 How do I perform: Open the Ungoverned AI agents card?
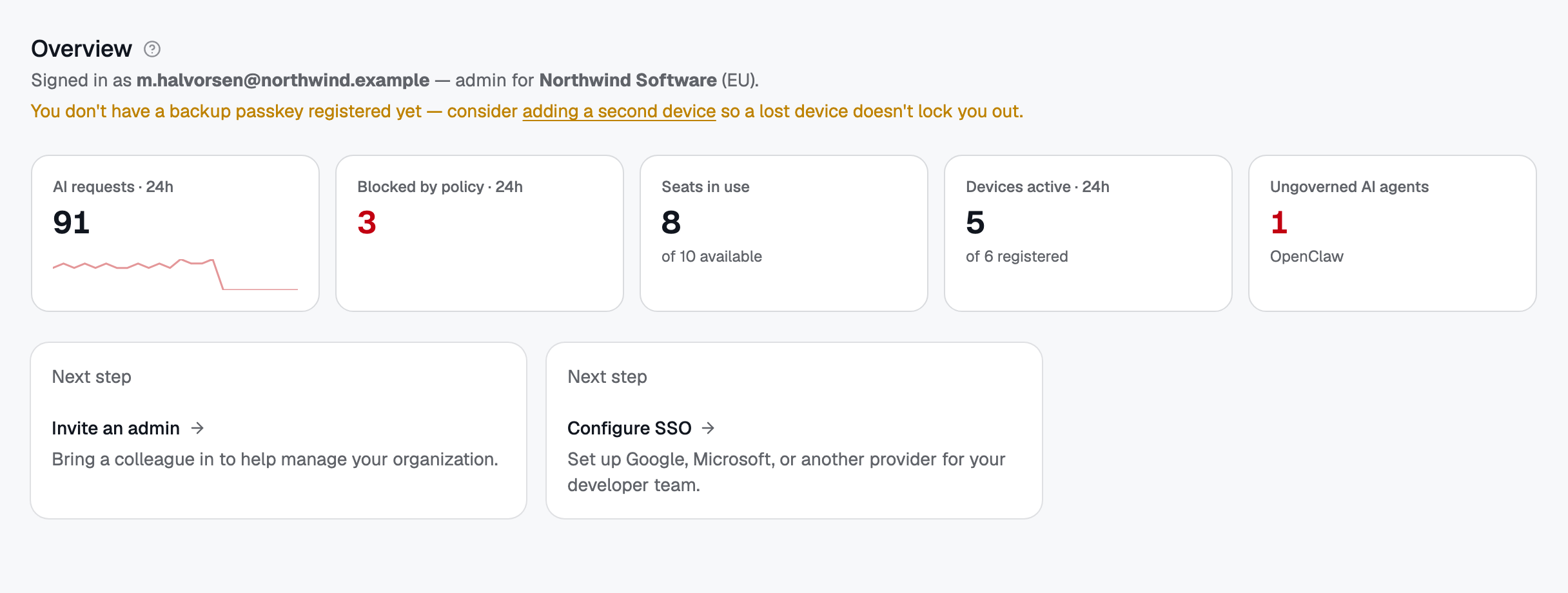point(1393,233)
